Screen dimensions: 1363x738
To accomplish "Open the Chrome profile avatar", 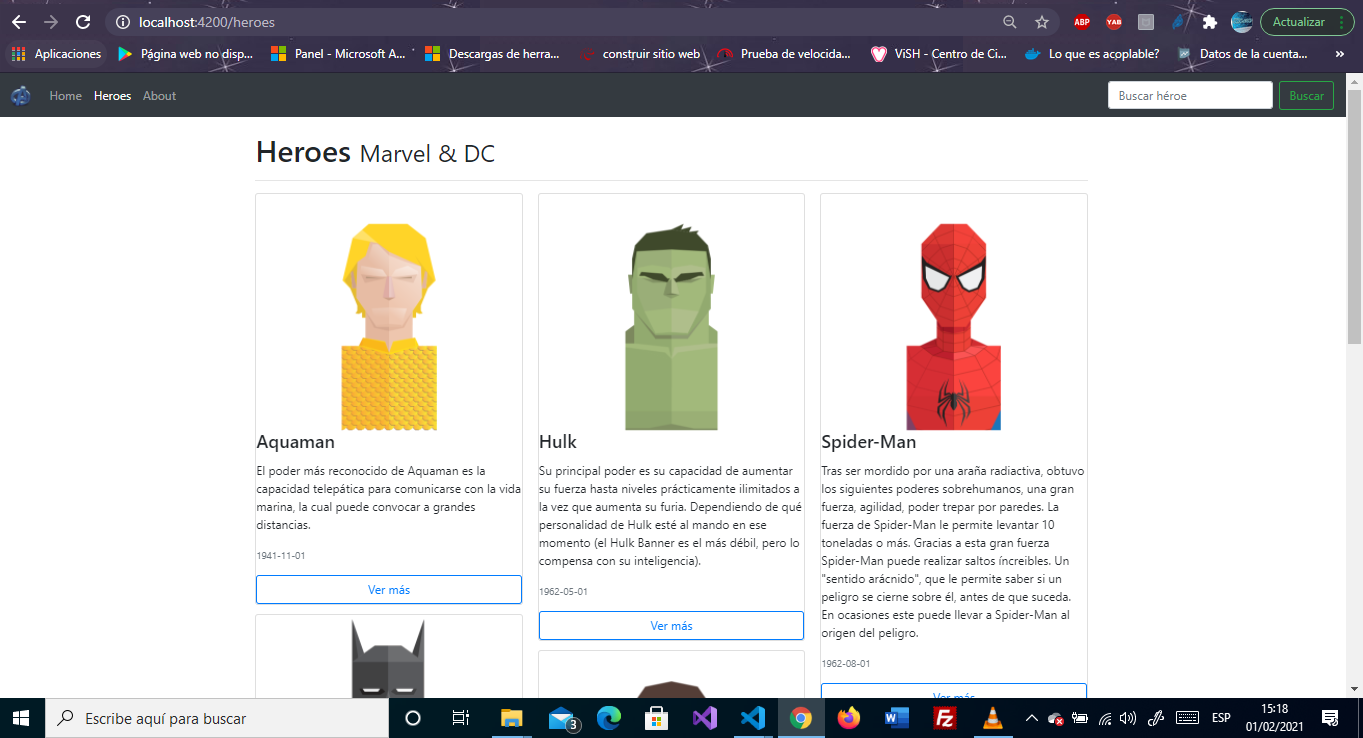I will pyautogui.click(x=1242, y=22).
